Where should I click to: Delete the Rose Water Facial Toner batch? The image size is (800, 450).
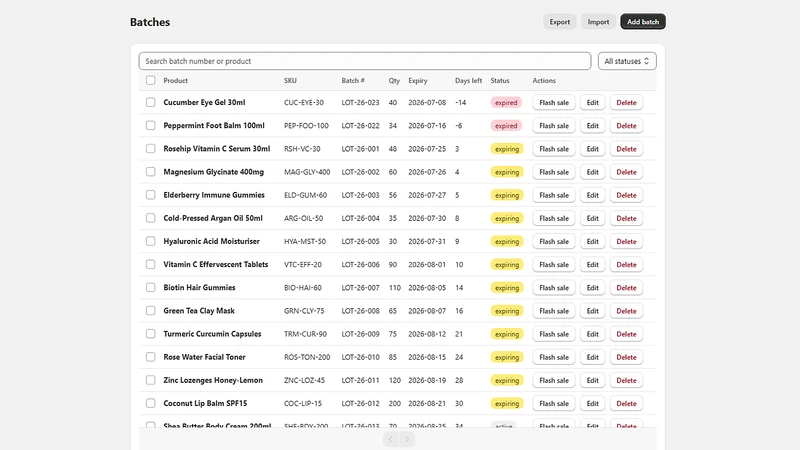pos(627,357)
